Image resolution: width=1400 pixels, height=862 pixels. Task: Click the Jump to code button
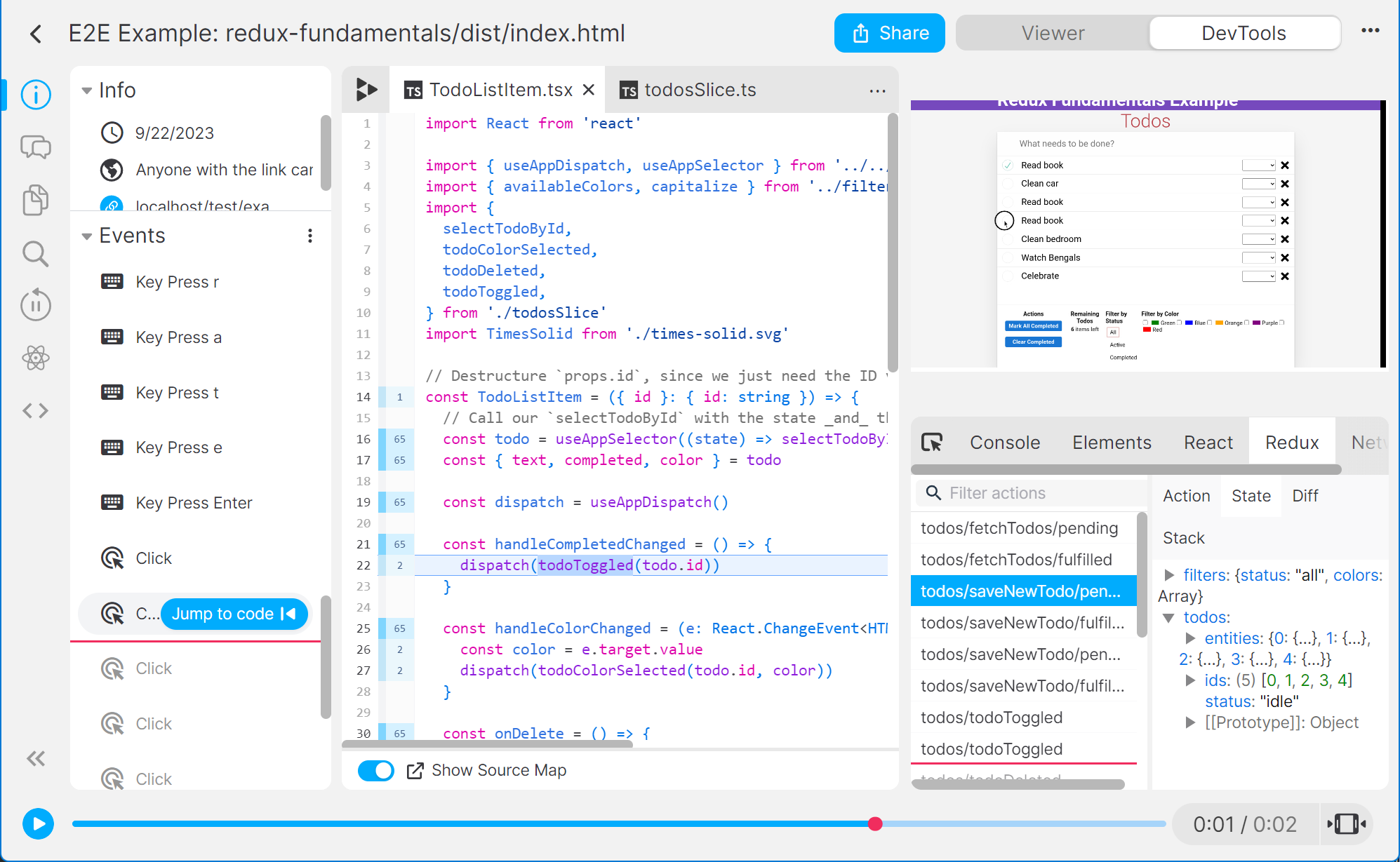coord(234,614)
